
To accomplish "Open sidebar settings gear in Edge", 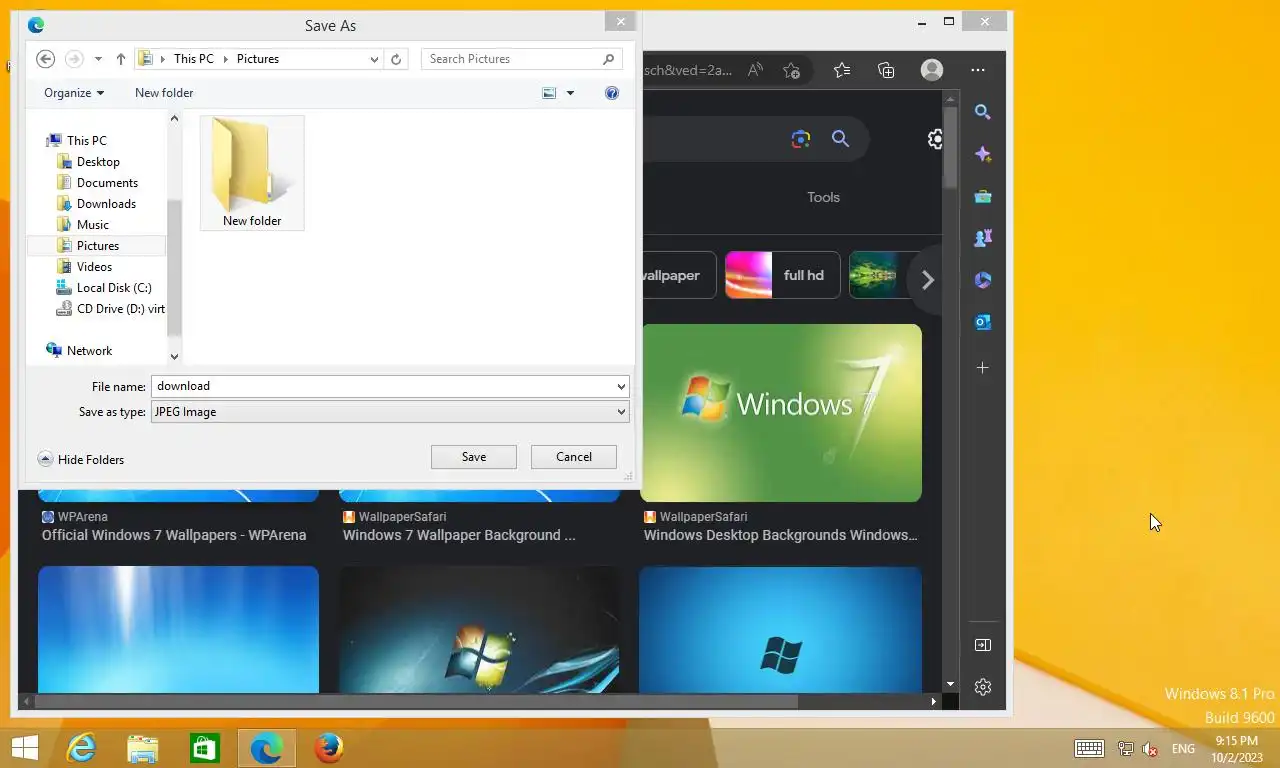I will pos(983,687).
